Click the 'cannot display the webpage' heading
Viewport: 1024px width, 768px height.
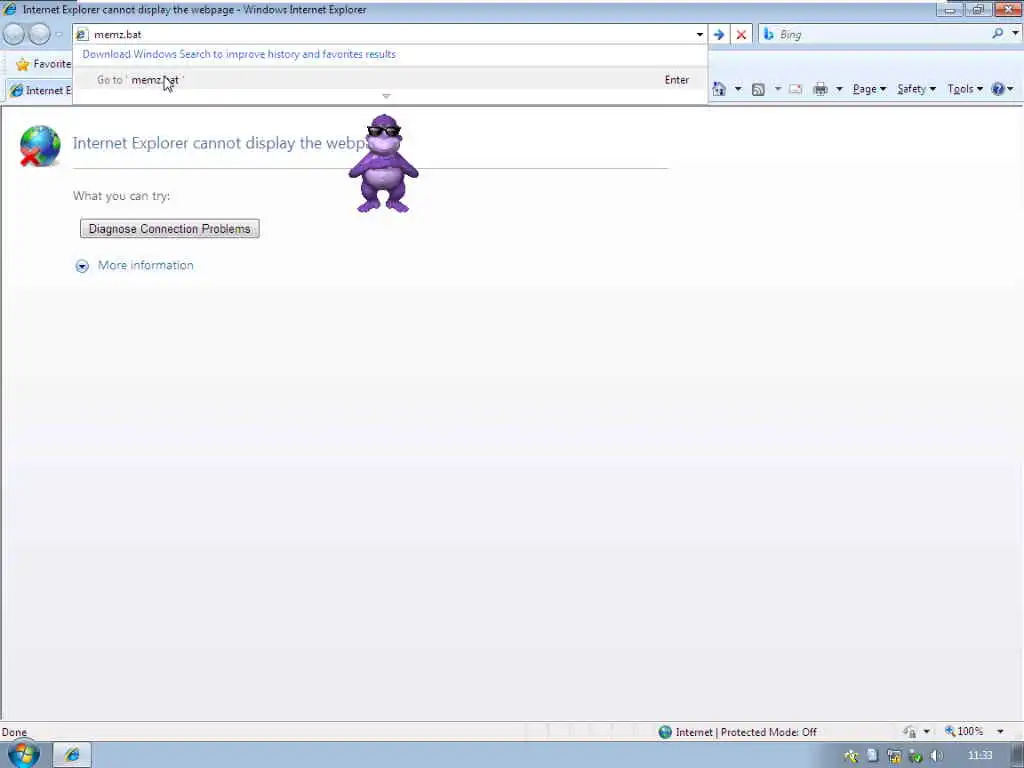(220, 143)
